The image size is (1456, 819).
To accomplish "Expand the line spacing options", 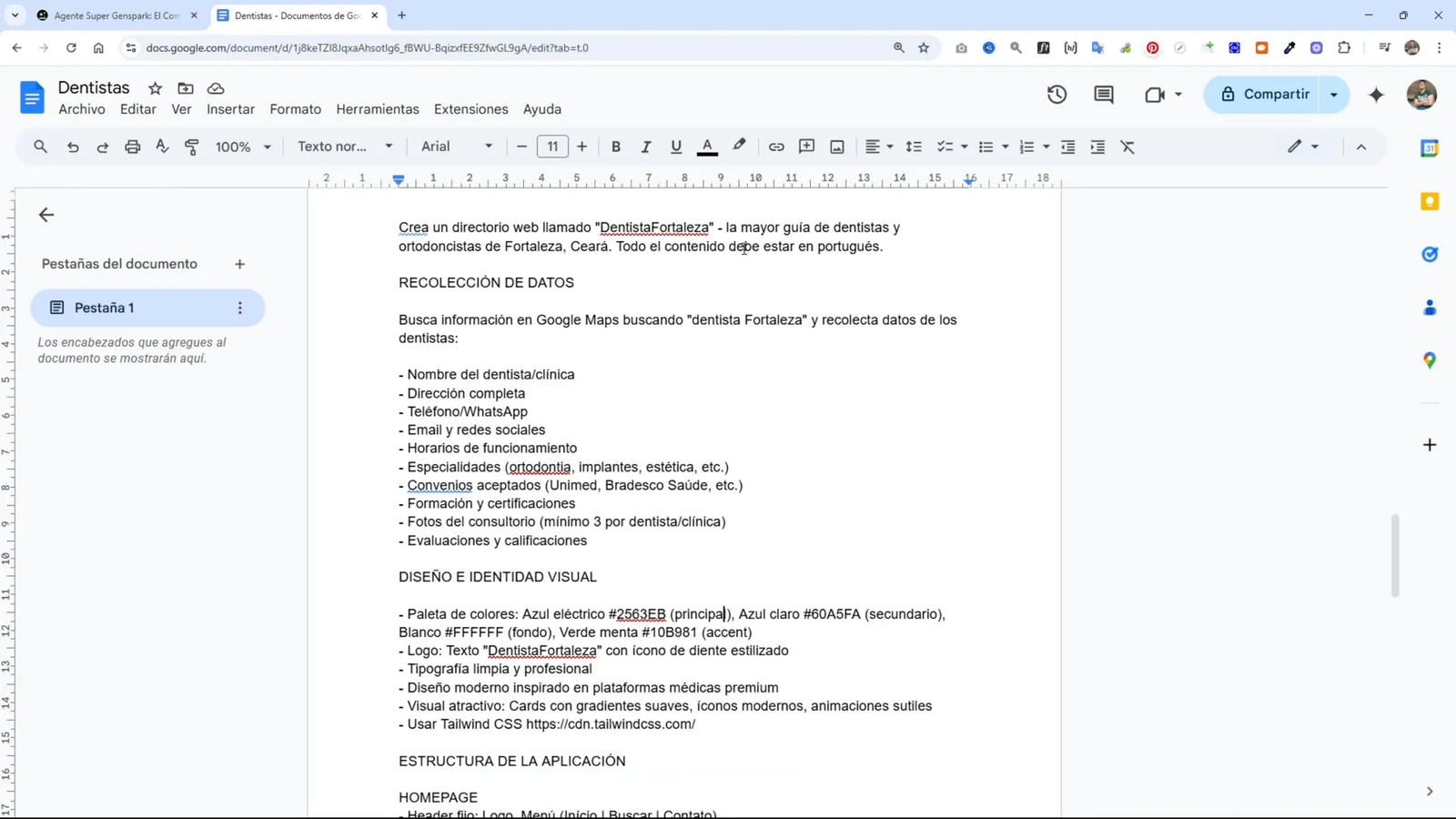I will click(x=915, y=147).
